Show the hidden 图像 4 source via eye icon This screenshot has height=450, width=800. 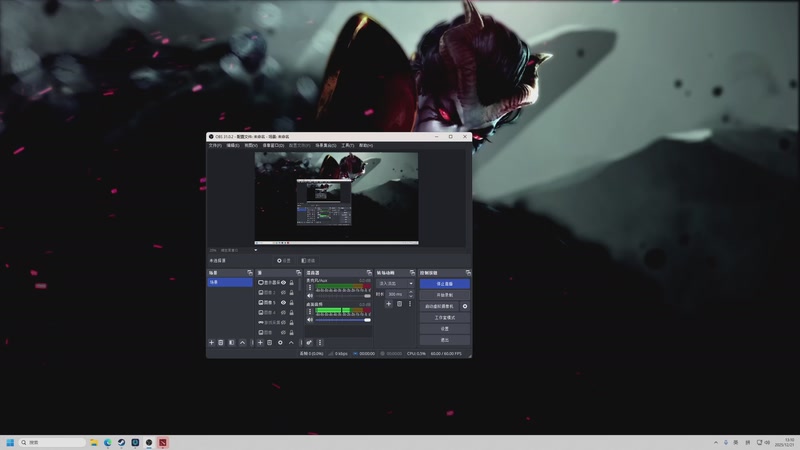(284, 313)
